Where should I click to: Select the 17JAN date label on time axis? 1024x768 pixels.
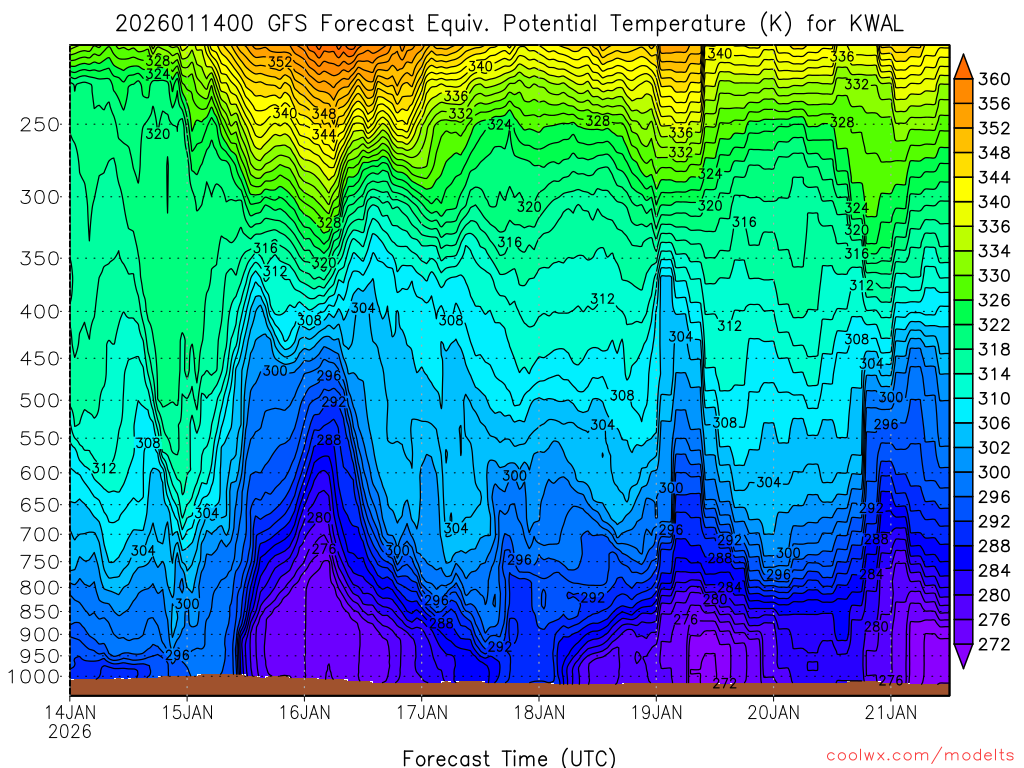point(422,712)
